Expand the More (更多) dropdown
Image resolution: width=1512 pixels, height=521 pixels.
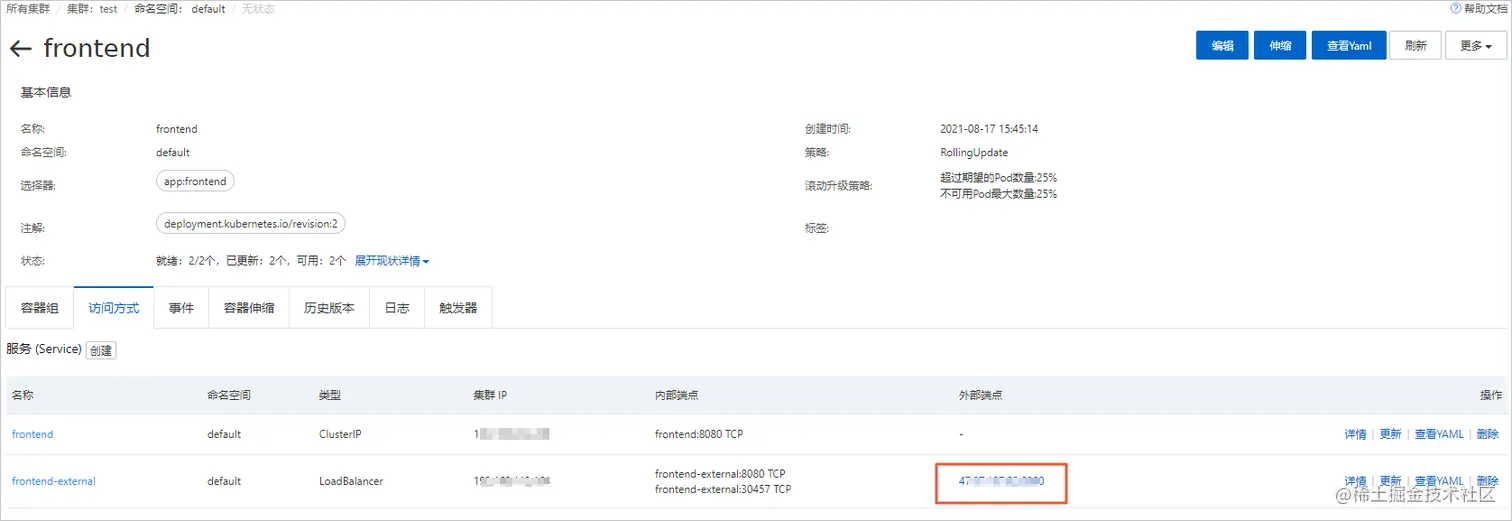tap(1476, 46)
